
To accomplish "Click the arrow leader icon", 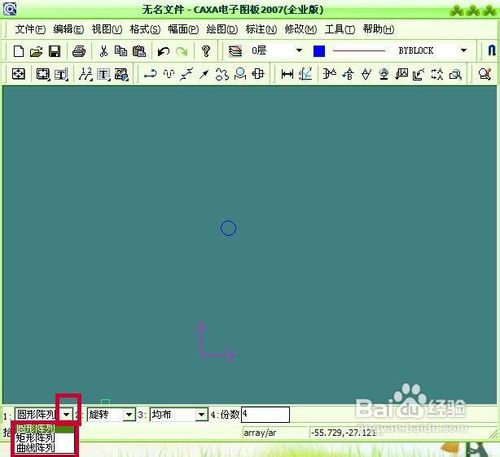I will (x=204, y=74).
